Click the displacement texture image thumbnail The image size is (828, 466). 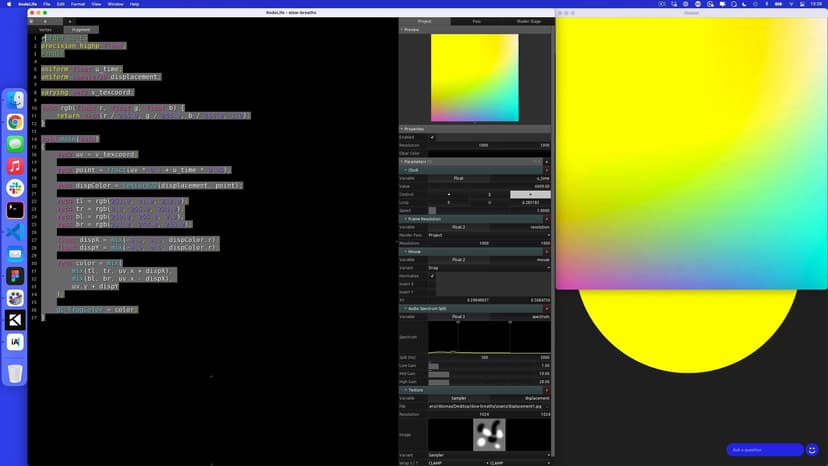pyautogui.click(x=489, y=435)
